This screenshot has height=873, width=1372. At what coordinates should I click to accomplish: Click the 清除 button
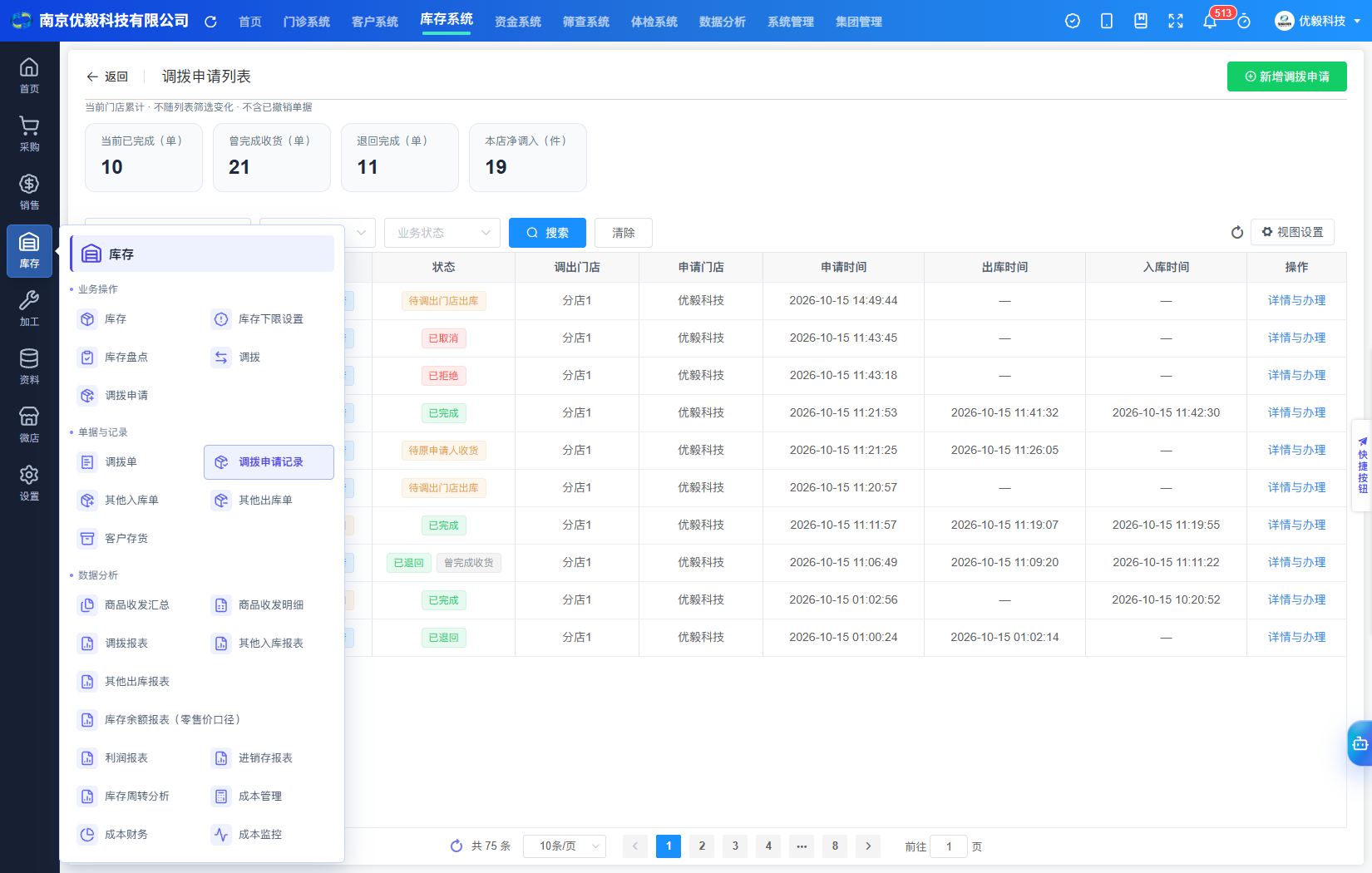pos(624,233)
